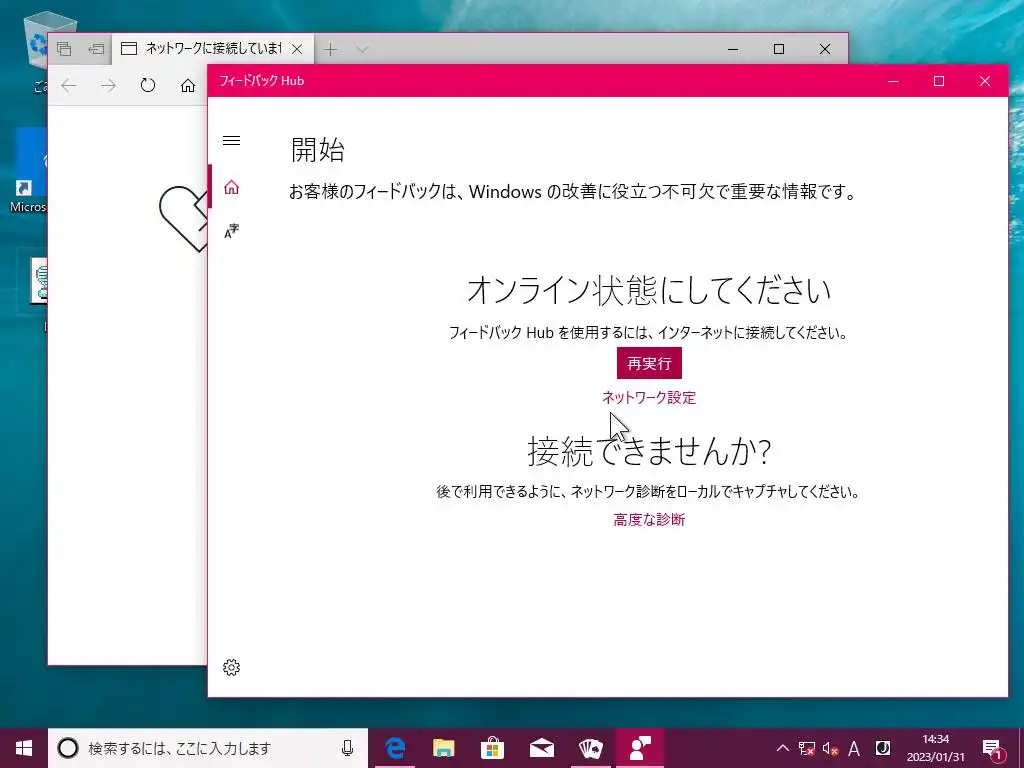Open the Windows Start menu

point(24,748)
